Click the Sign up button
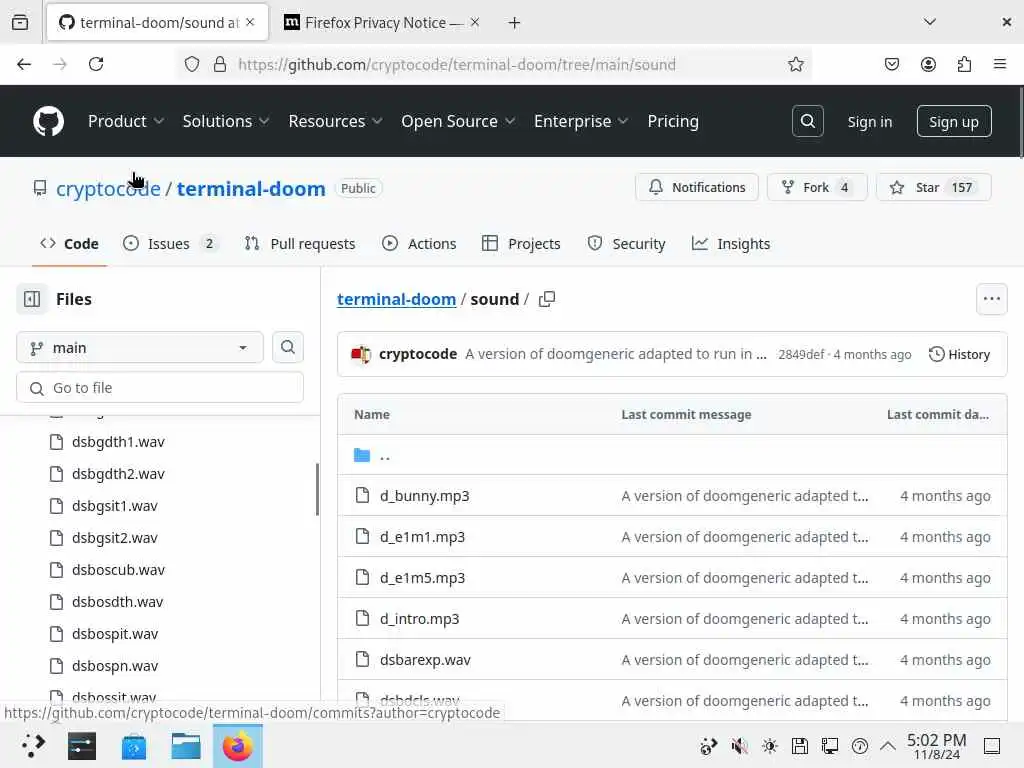The image size is (1024, 768). (954, 121)
